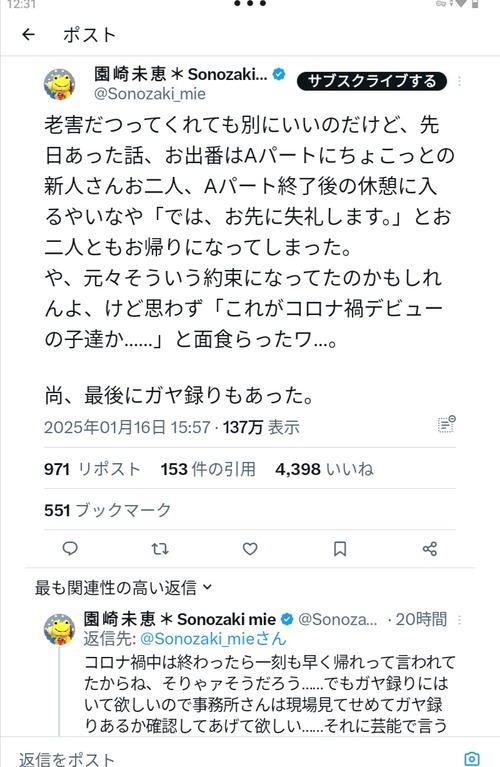The height and width of the screenshot is (767, 500).
Task: Open the 4,398 いいね likes list
Action: point(324,469)
